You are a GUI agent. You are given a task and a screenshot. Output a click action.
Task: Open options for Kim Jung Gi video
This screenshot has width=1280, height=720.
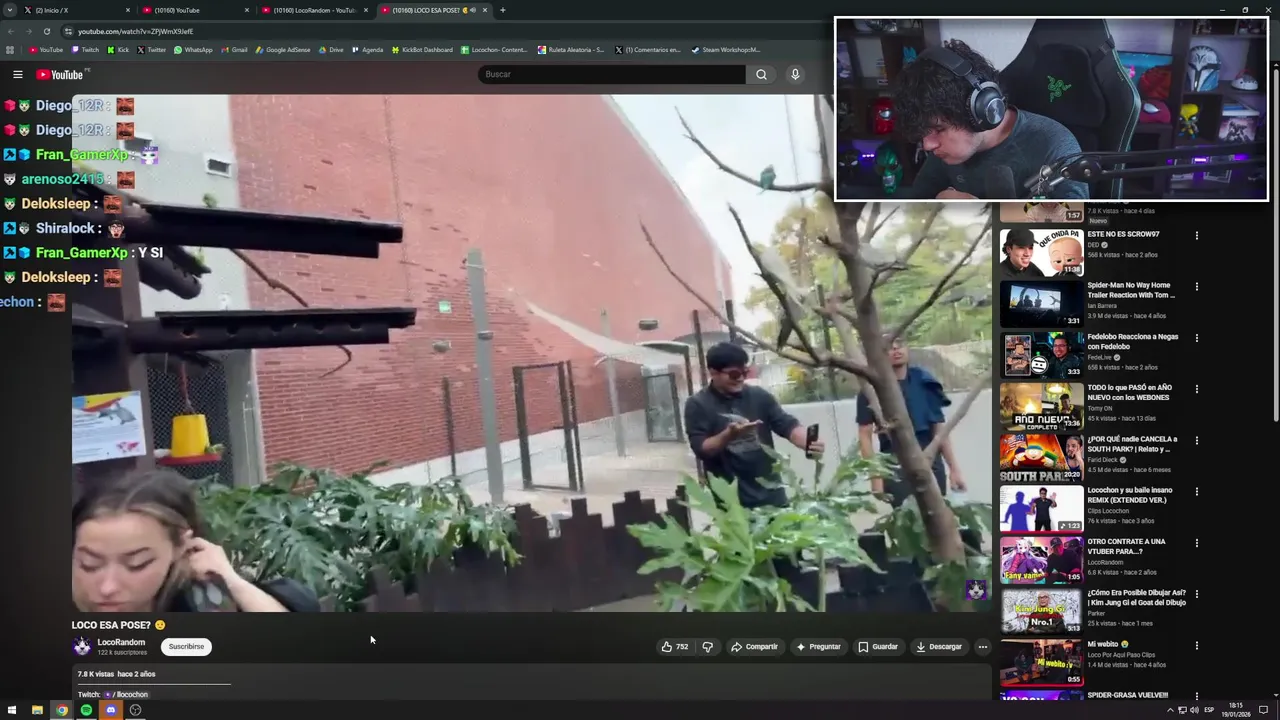point(1196,594)
